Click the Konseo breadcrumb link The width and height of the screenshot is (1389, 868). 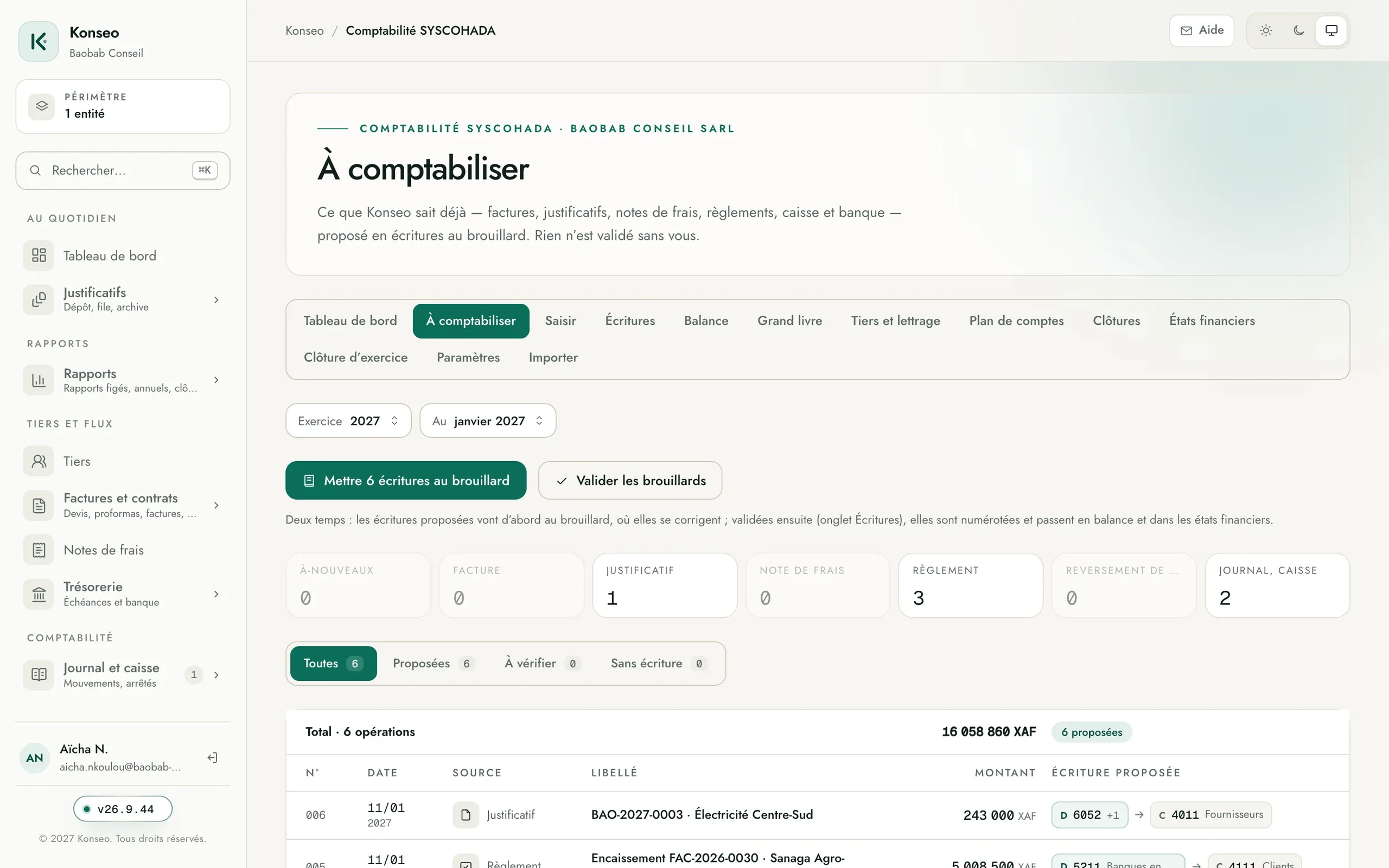[x=305, y=30]
